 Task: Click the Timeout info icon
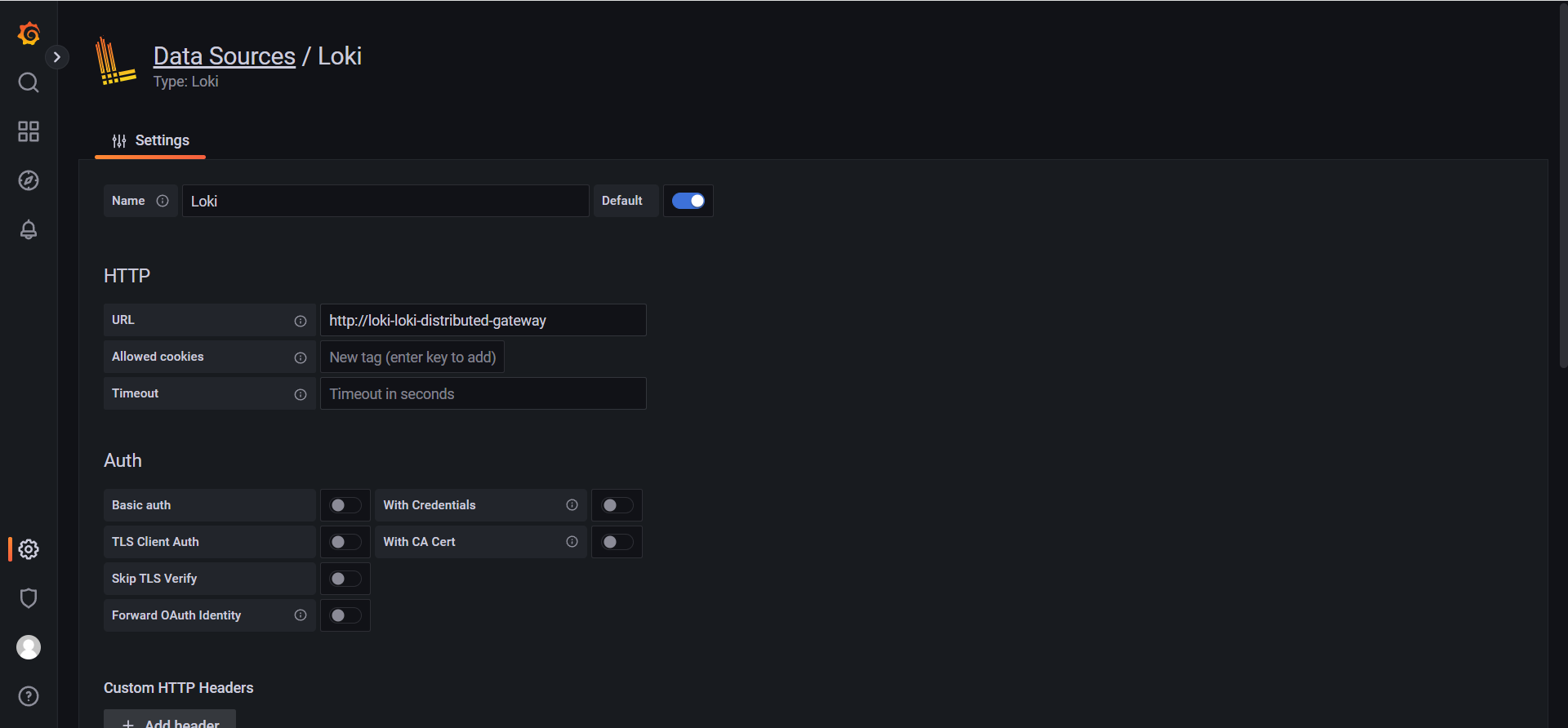(301, 394)
